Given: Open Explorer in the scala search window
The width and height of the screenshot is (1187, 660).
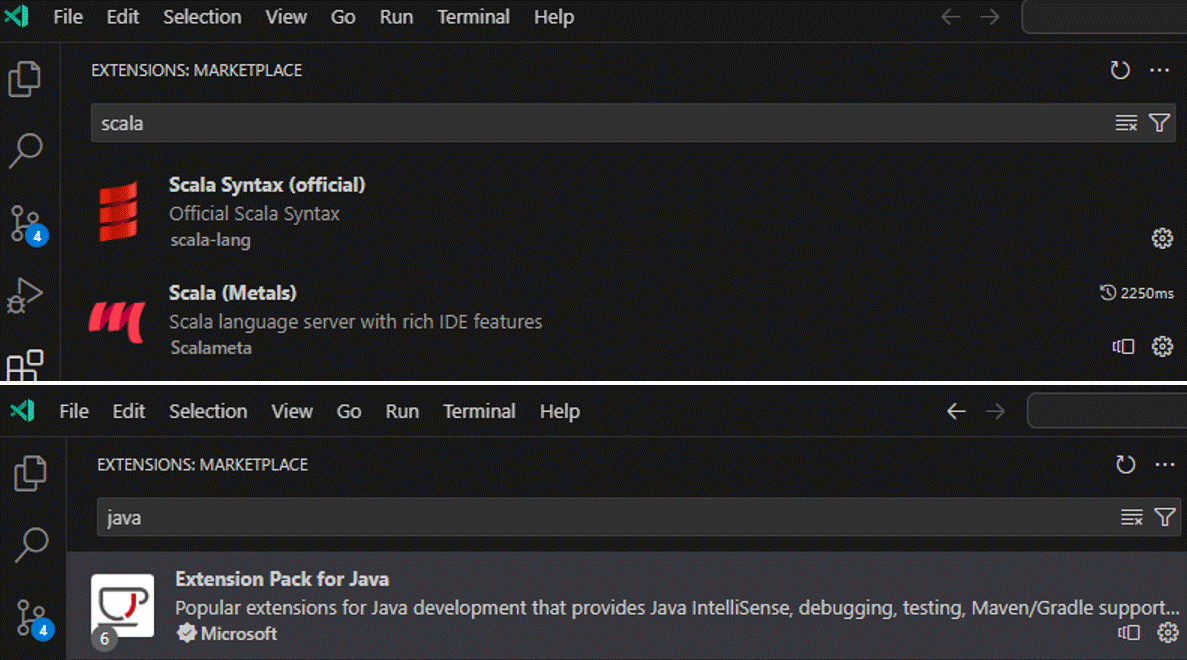Looking at the screenshot, I should [26, 79].
